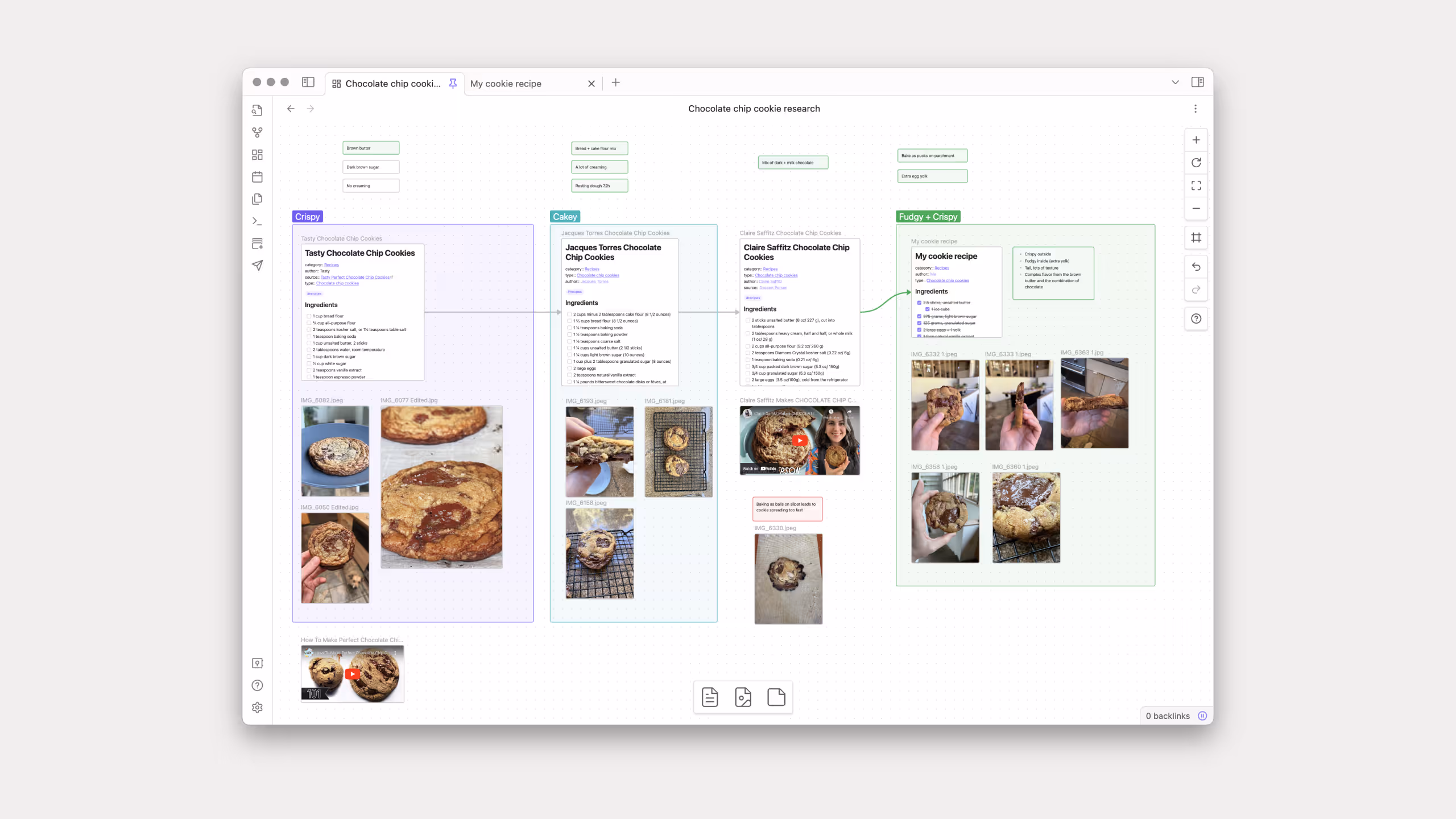Click the '0 backlinks' status bar item
The height and width of the screenshot is (819, 1456).
click(1167, 716)
